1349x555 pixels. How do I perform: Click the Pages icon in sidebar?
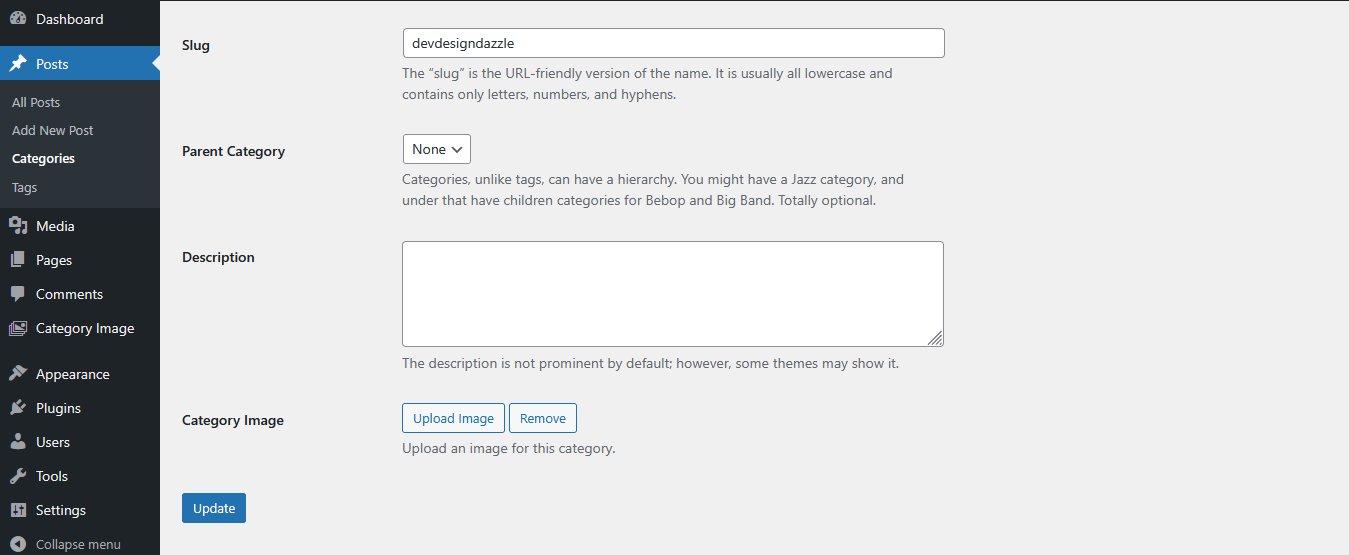coord(18,260)
